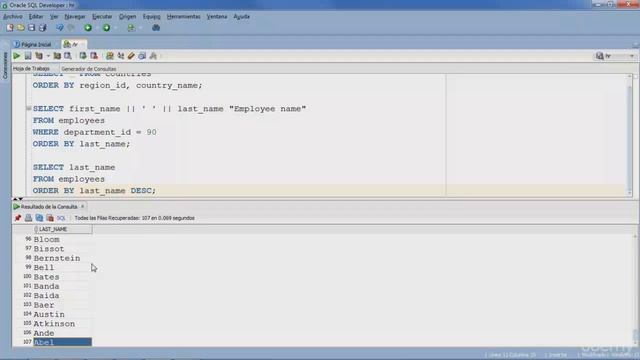The height and width of the screenshot is (360, 640).
Task: Open the Archivo menu
Action: click(13, 17)
